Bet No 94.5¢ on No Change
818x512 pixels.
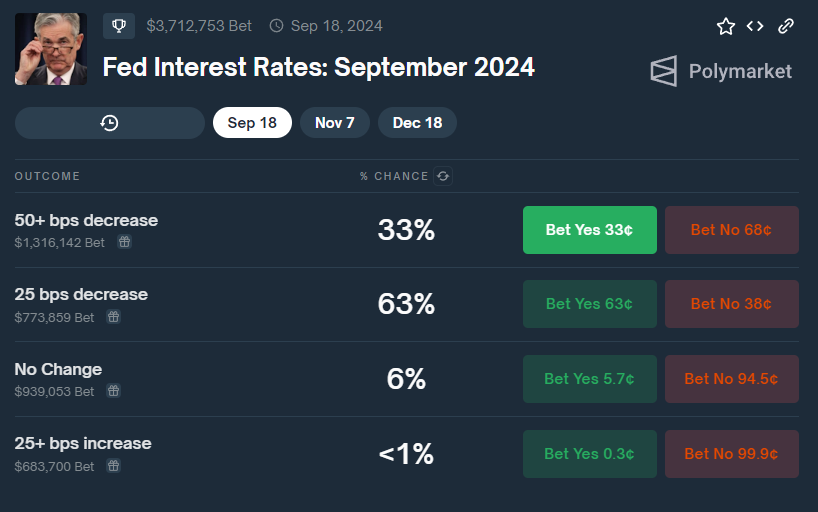pyautogui.click(x=731, y=379)
